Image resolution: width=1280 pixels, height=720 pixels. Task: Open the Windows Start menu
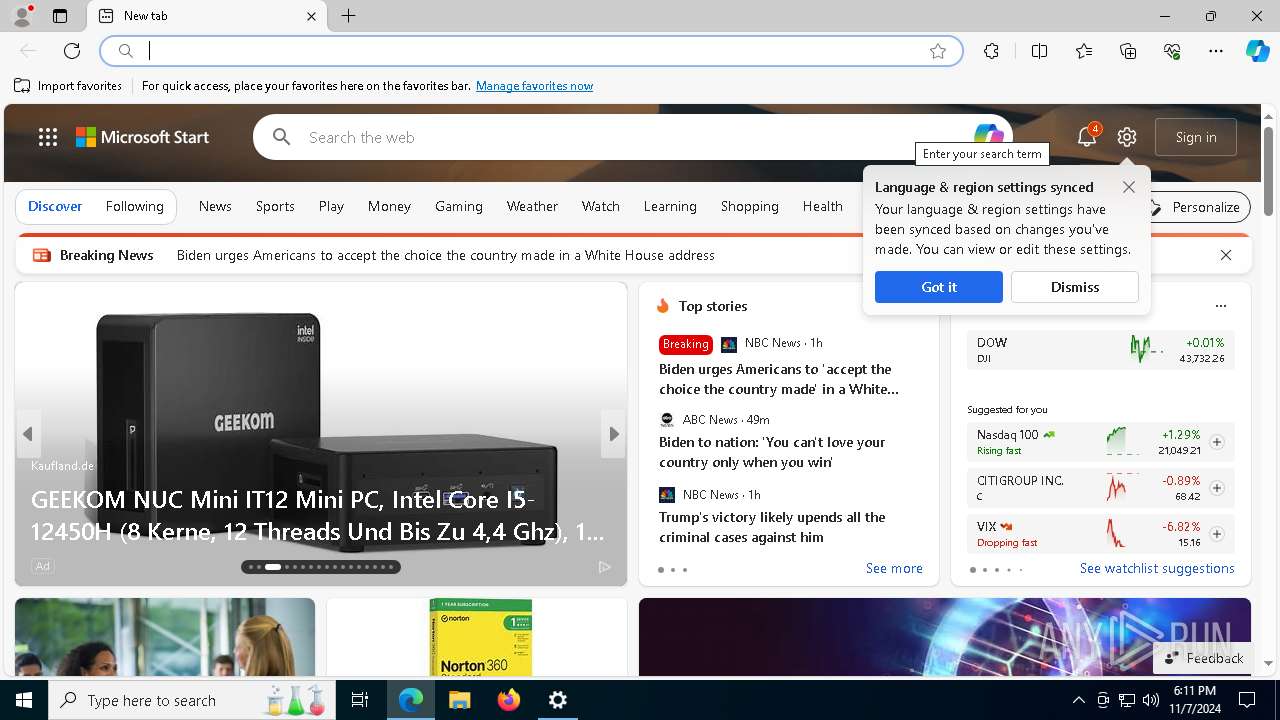point(24,700)
